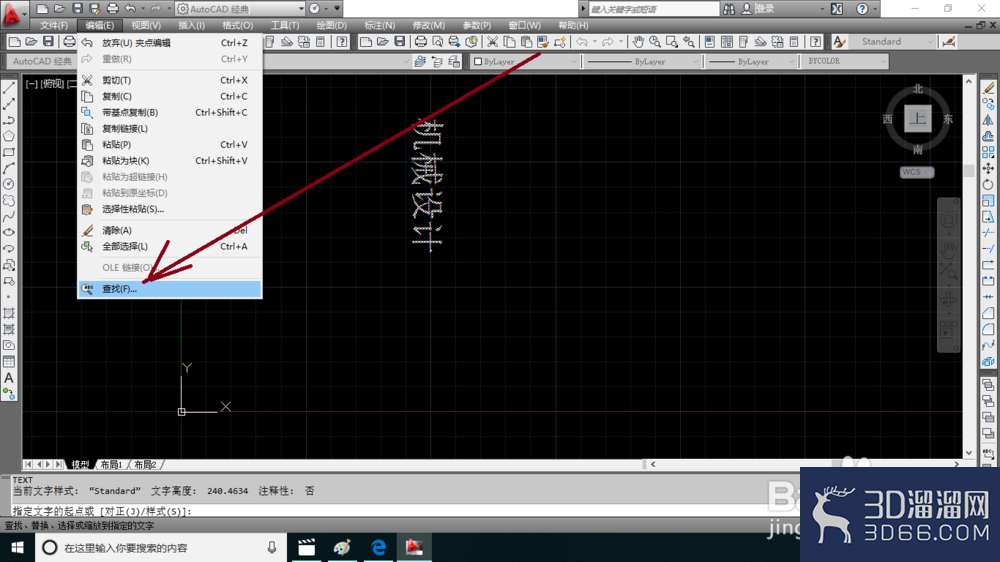Click the 登录 sign-in button
This screenshot has width=1000, height=562.
pyautogui.click(x=758, y=9)
